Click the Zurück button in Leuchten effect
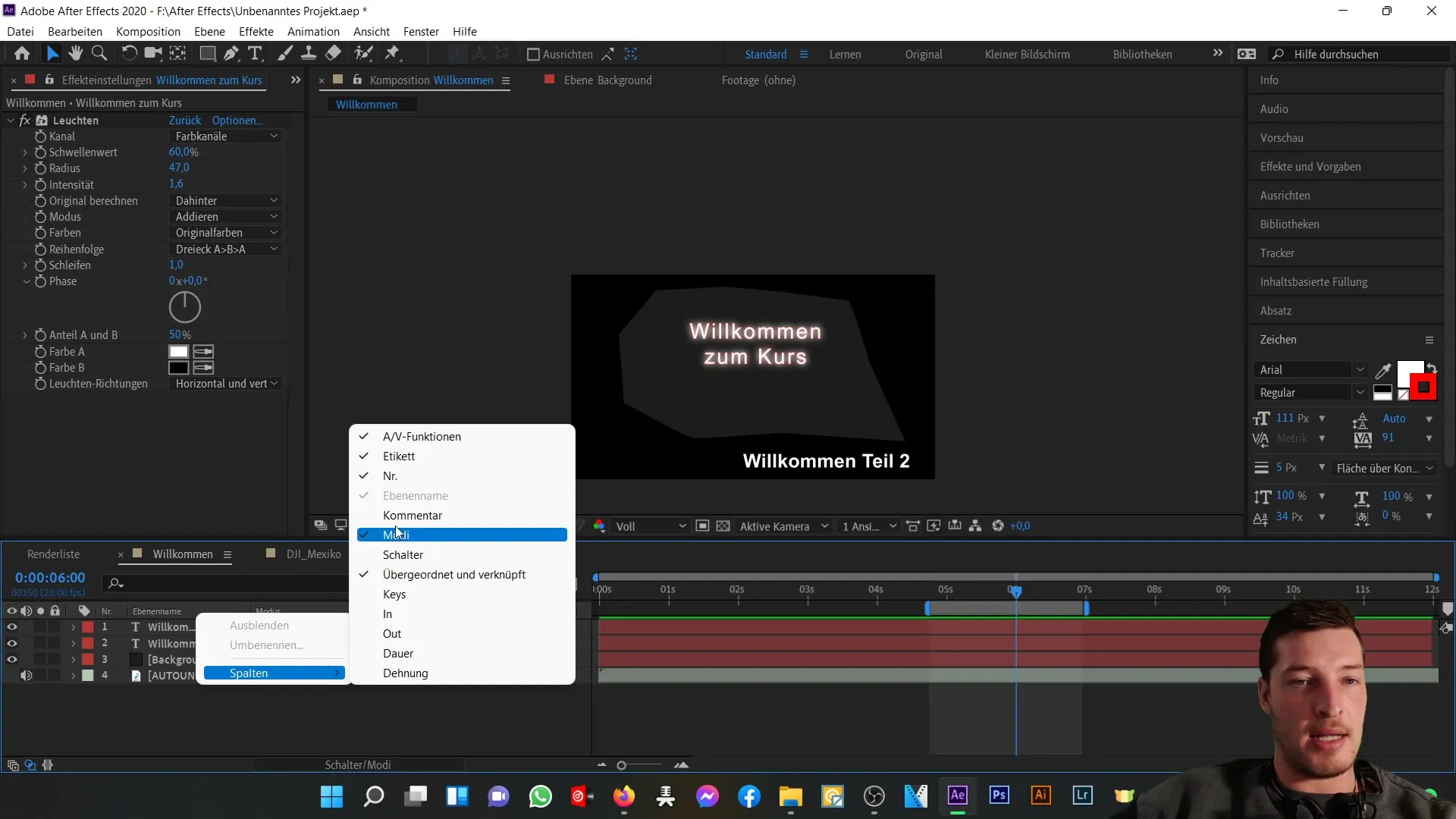 click(184, 120)
